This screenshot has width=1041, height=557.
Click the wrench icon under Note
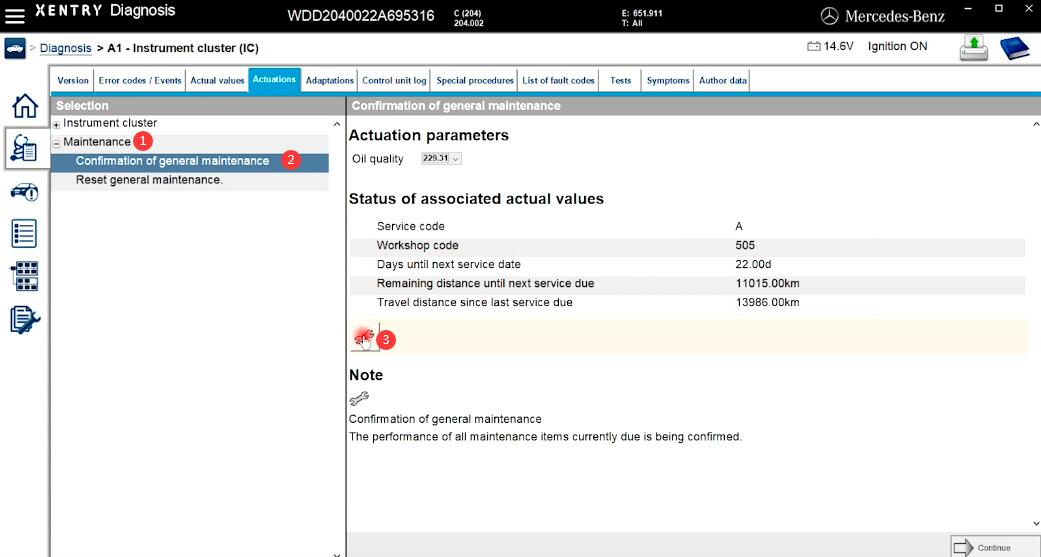pos(359,398)
